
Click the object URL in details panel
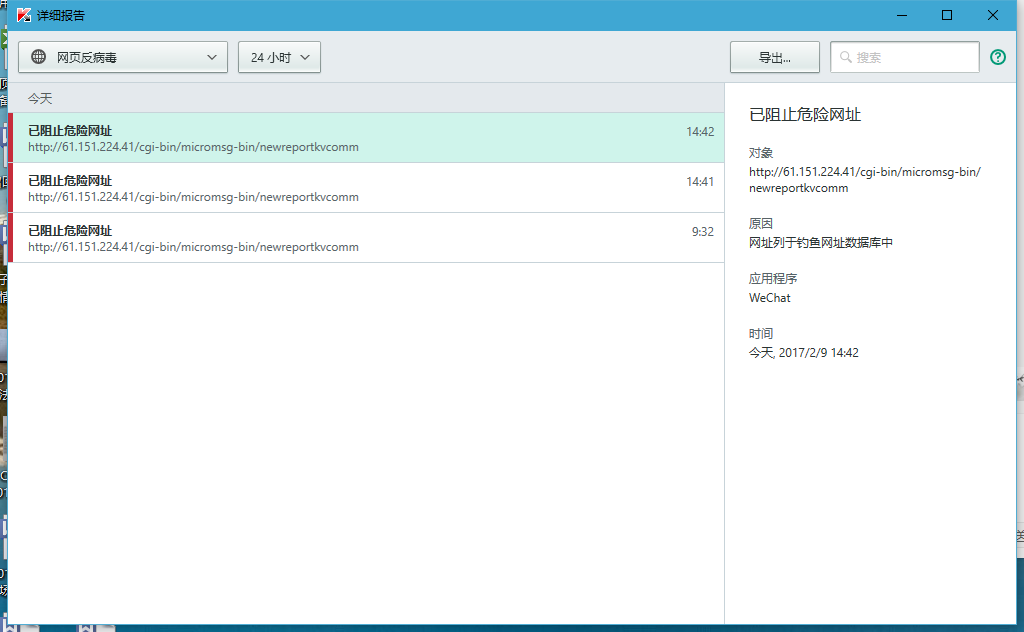coord(864,179)
